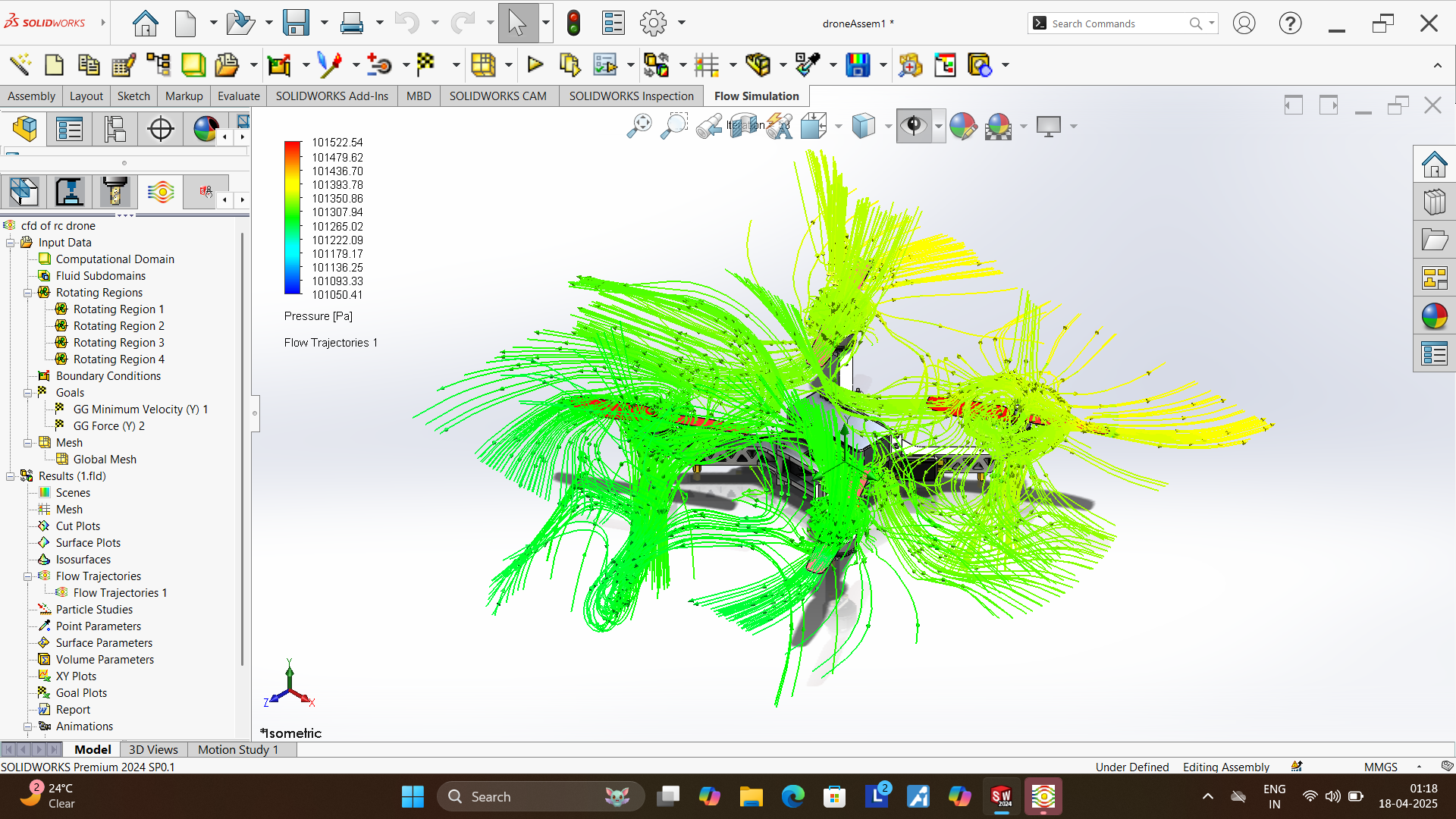
Task: Select Computational Domain in the tree
Action: coord(115,259)
